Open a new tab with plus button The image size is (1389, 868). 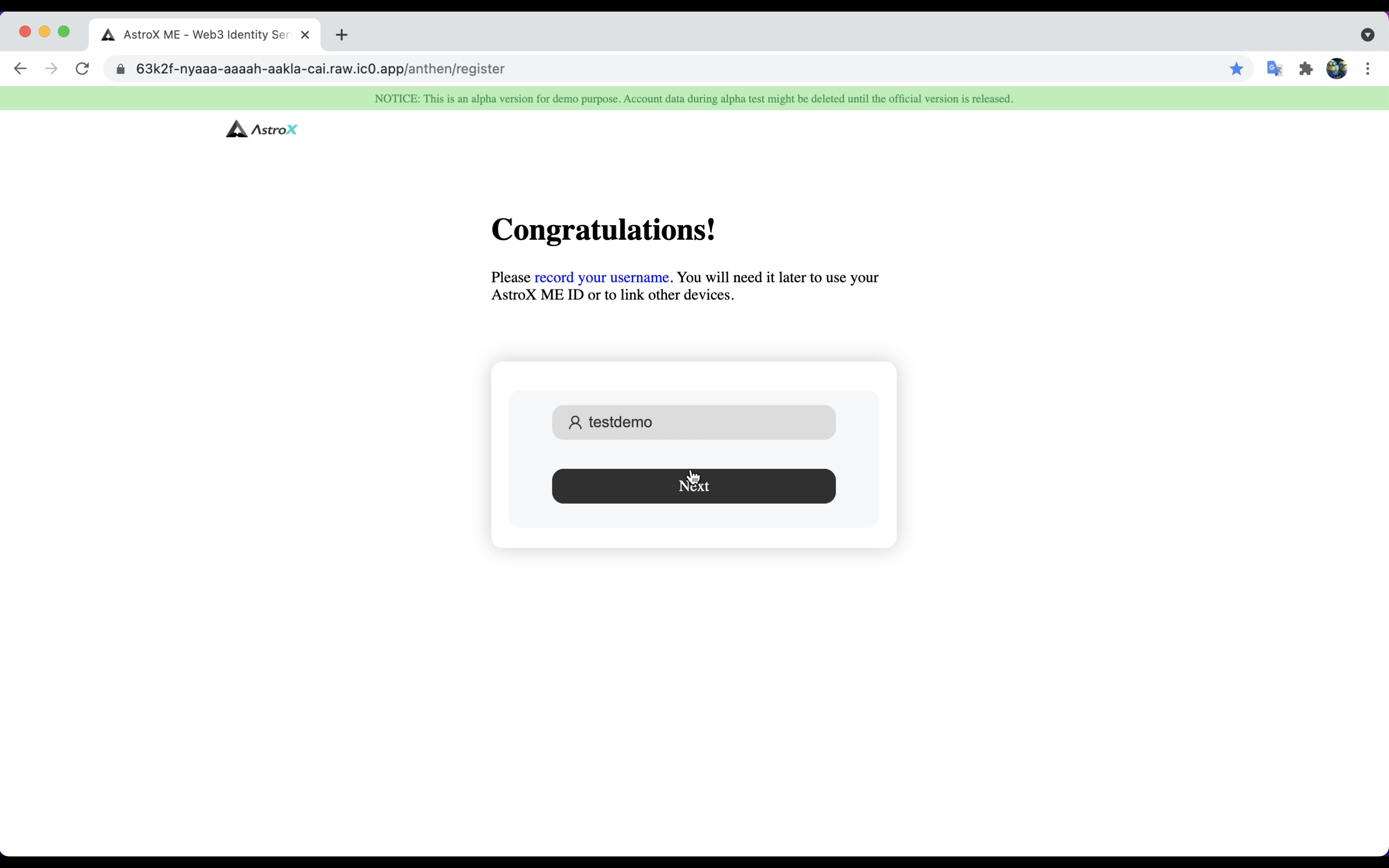coord(341,35)
